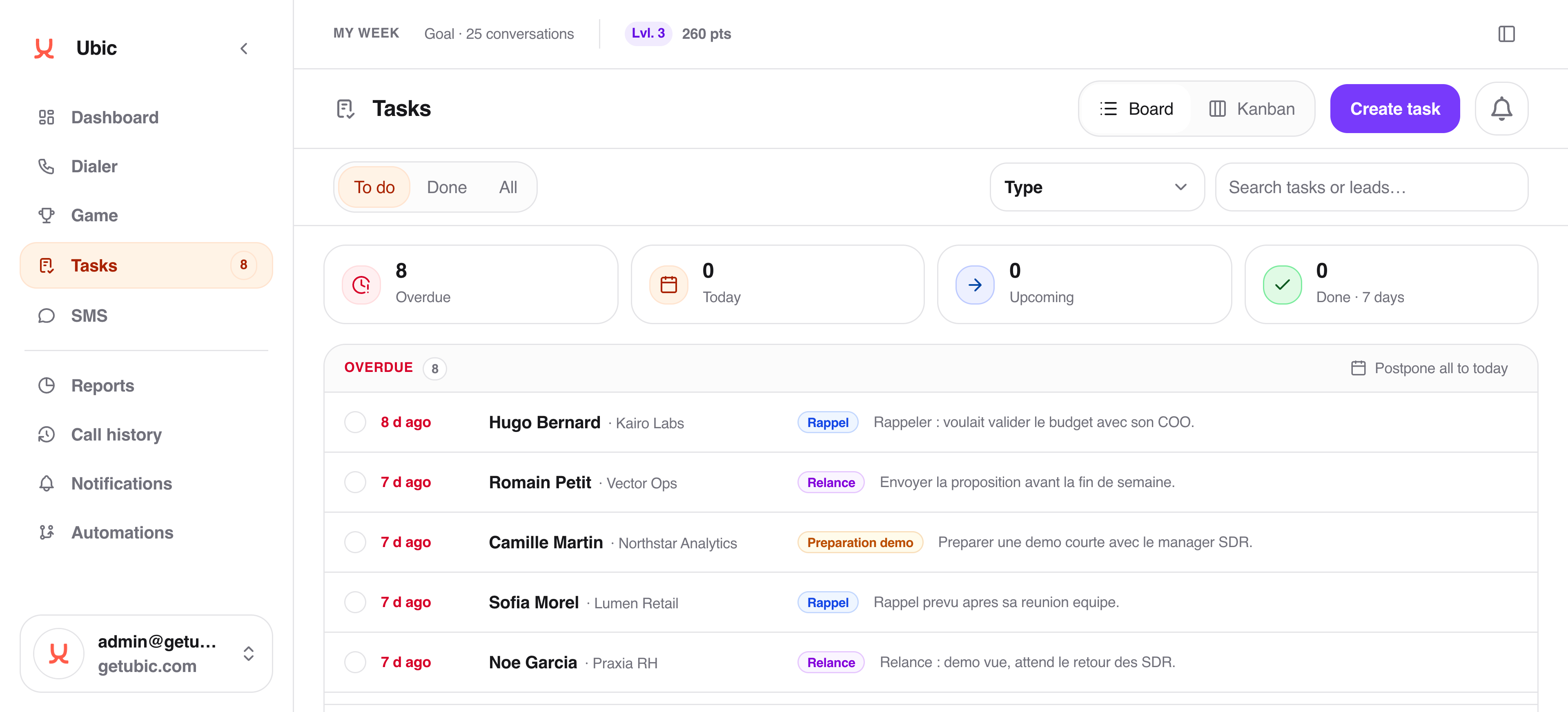This screenshot has height=712, width=1568.
Task: Open the Game trophy icon
Action: click(x=46, y=216)
